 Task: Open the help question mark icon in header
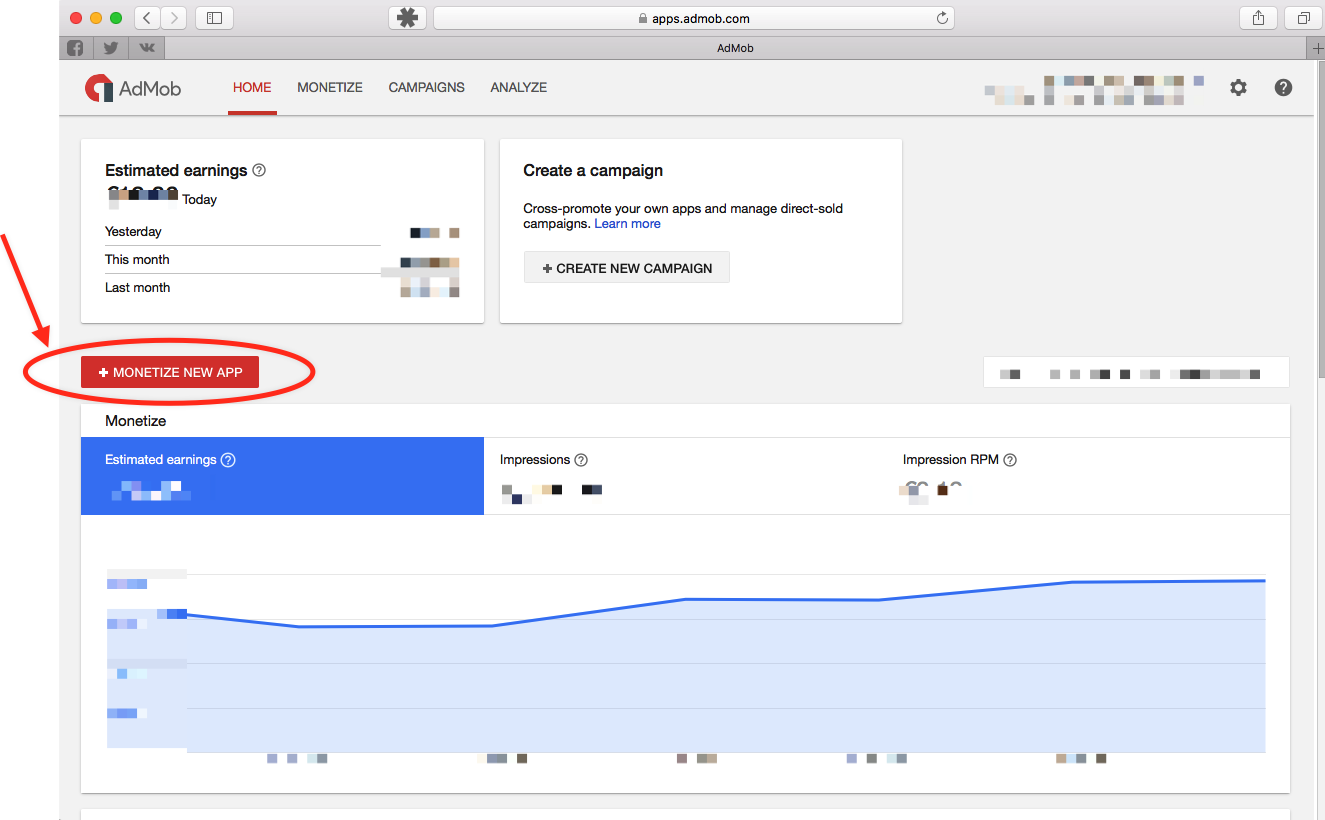[1283, 88]
